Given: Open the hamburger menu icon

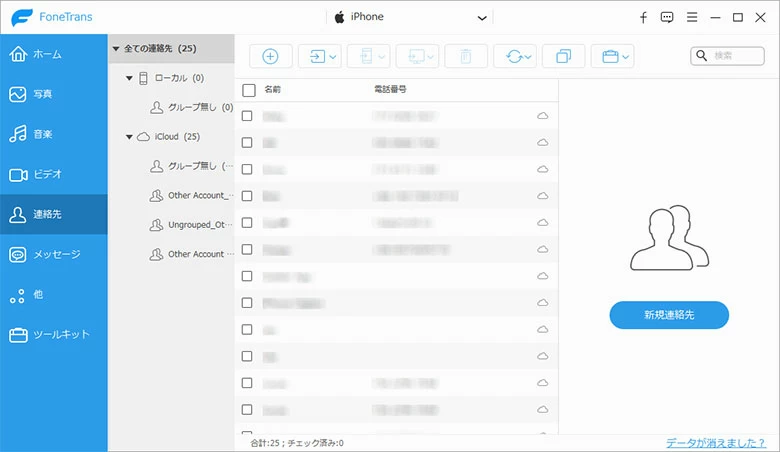Looking at the screenshot, I should (690, 18).
